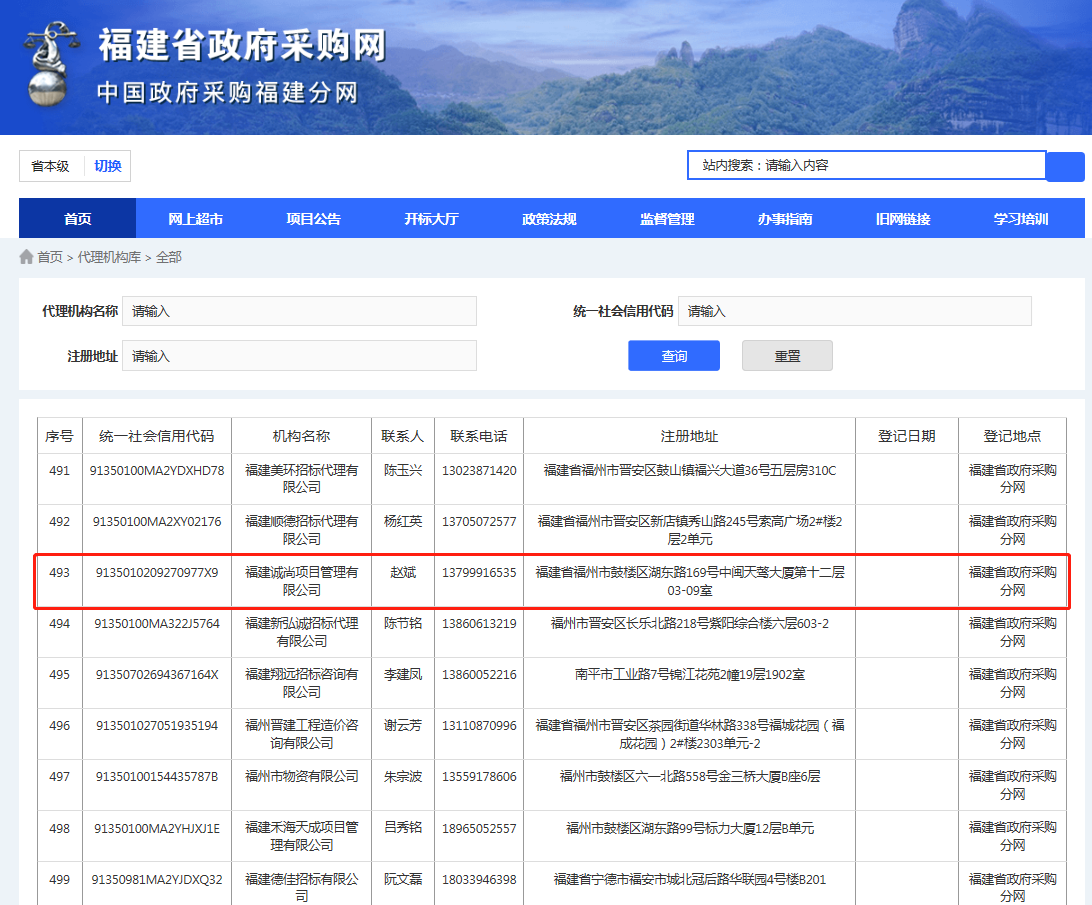The image size is (1092, 905).
Task: Switch level using 切换 link
Action: [108, 166]
